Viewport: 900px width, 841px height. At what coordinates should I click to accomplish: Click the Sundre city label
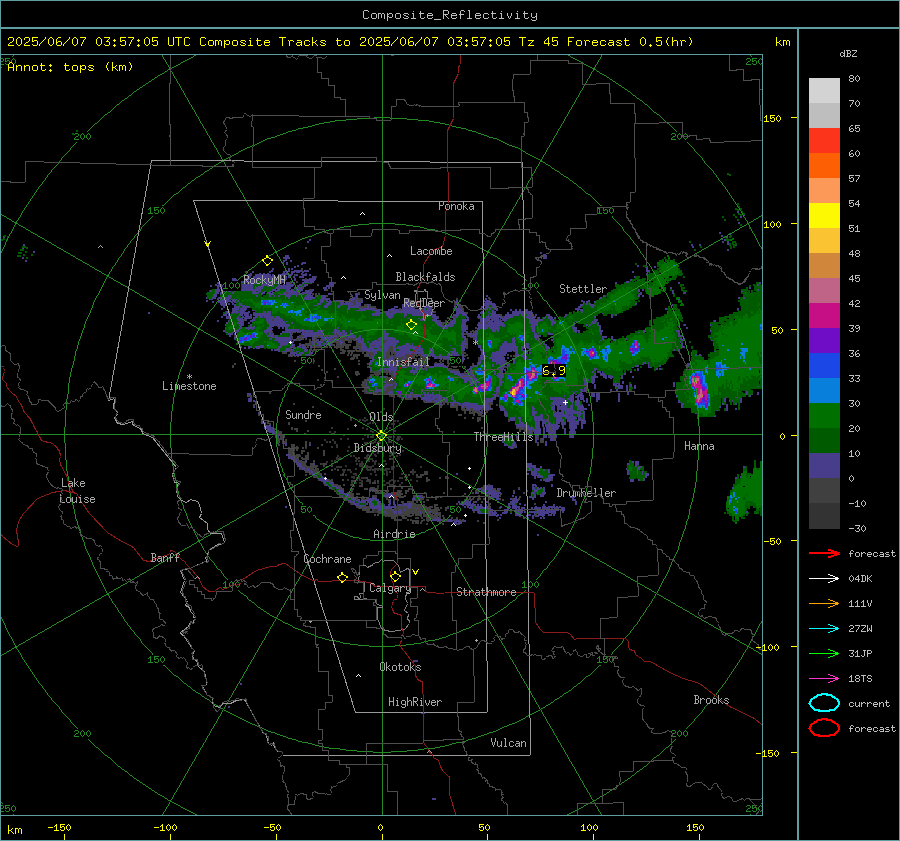click(303, 415)
